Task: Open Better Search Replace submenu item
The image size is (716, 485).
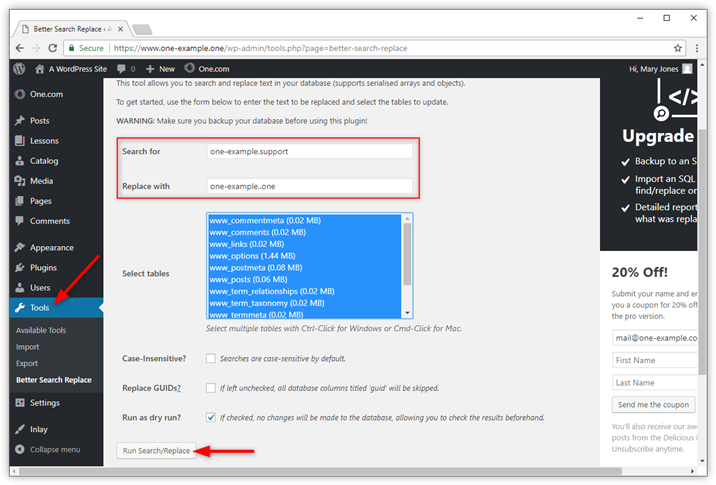Action: [54, 380]
